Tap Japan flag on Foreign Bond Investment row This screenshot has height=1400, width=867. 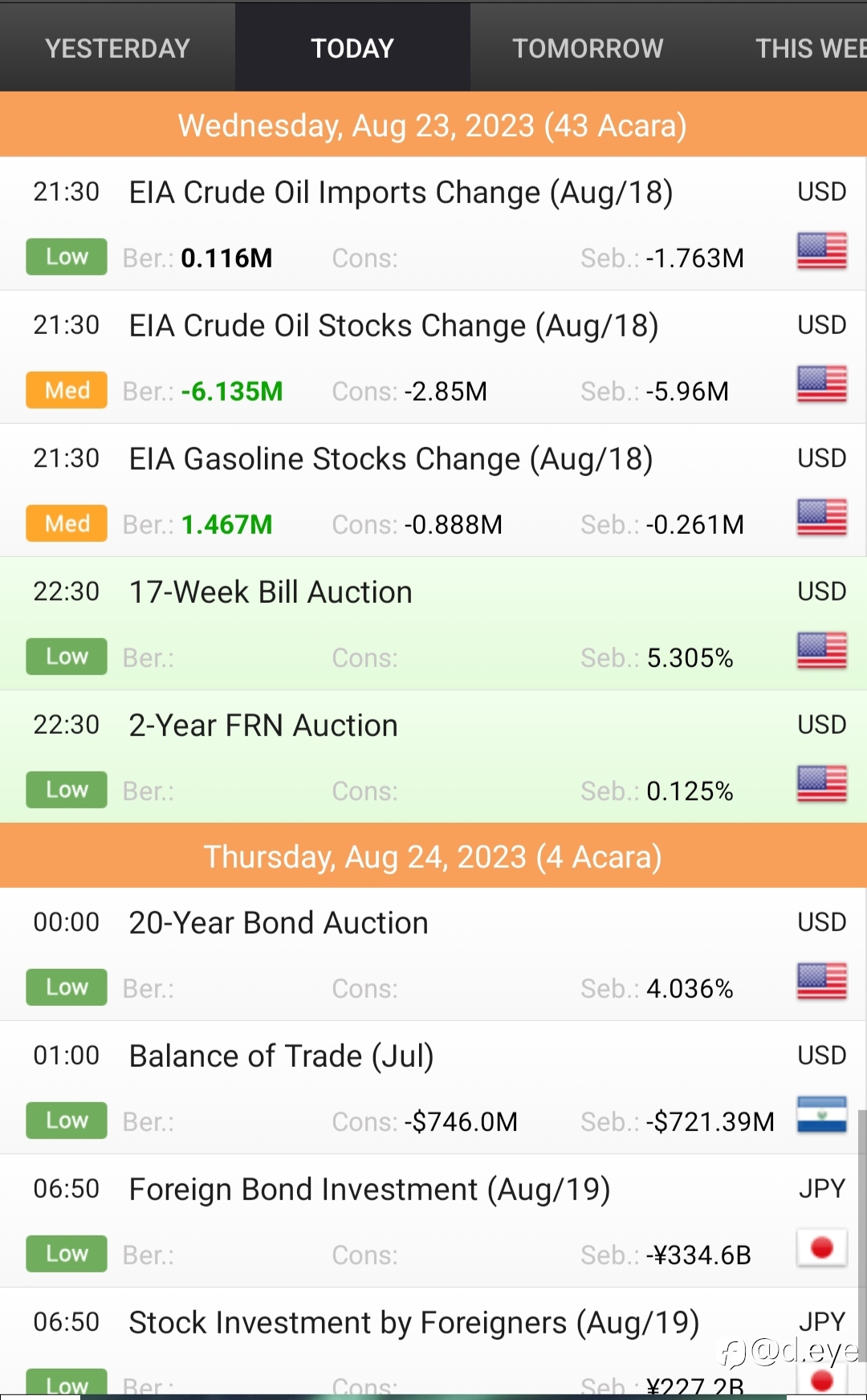821,1248
